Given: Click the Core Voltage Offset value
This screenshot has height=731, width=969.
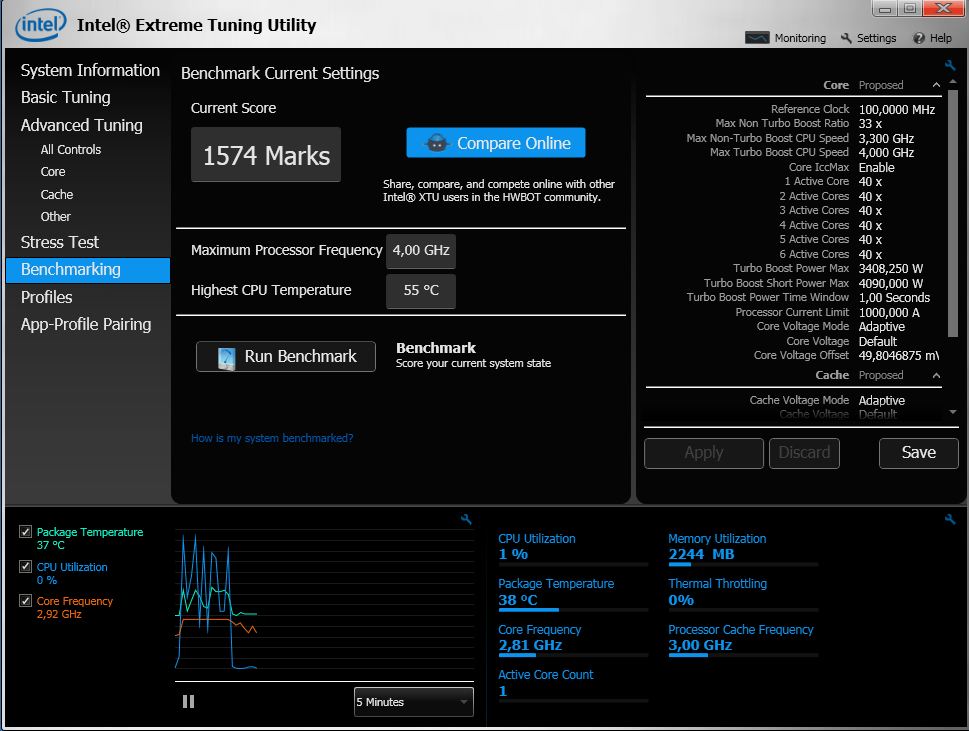Looking at the screenshot, I should [x=899, y=356].
